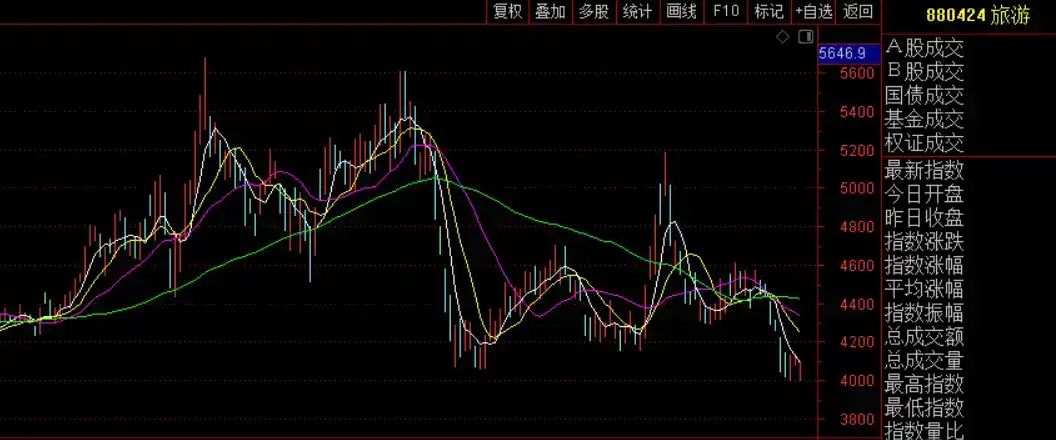The image size is (1056, 440).
Task: Open the 叠加 overlay option
Action: tap(550, 11)
